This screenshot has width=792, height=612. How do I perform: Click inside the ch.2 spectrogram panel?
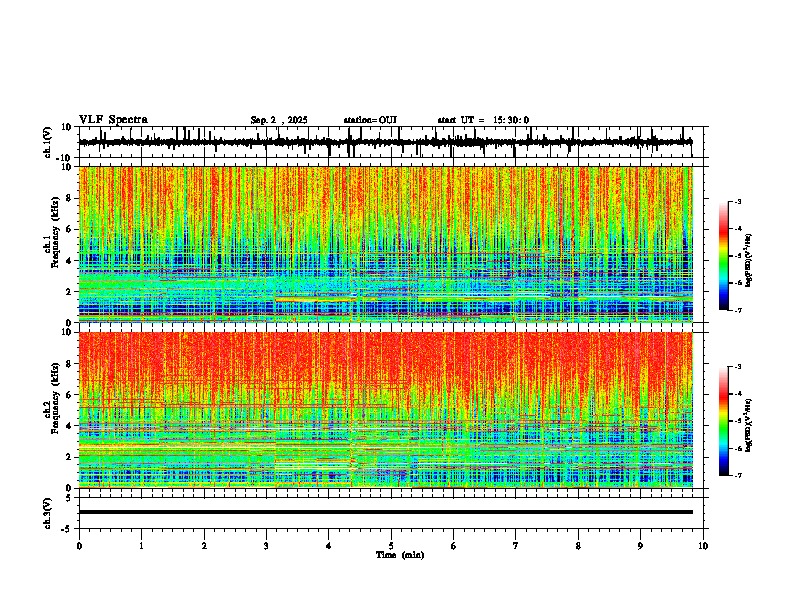[x=386, y=410]
